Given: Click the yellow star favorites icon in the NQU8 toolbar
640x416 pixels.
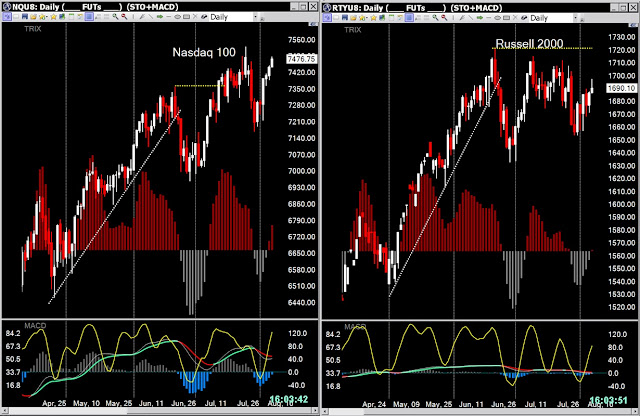Looking at the screenshot, I should pos(53,17).
